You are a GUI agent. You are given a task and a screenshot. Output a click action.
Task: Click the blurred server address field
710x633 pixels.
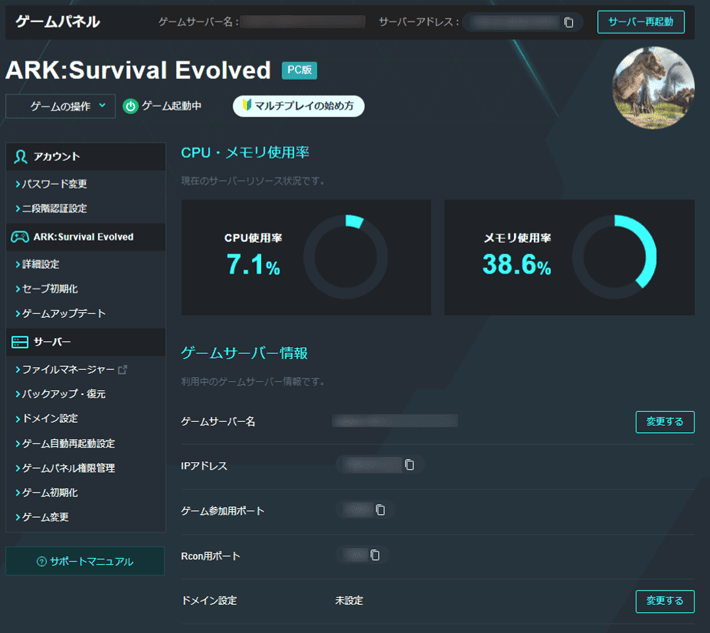(514, 22)
